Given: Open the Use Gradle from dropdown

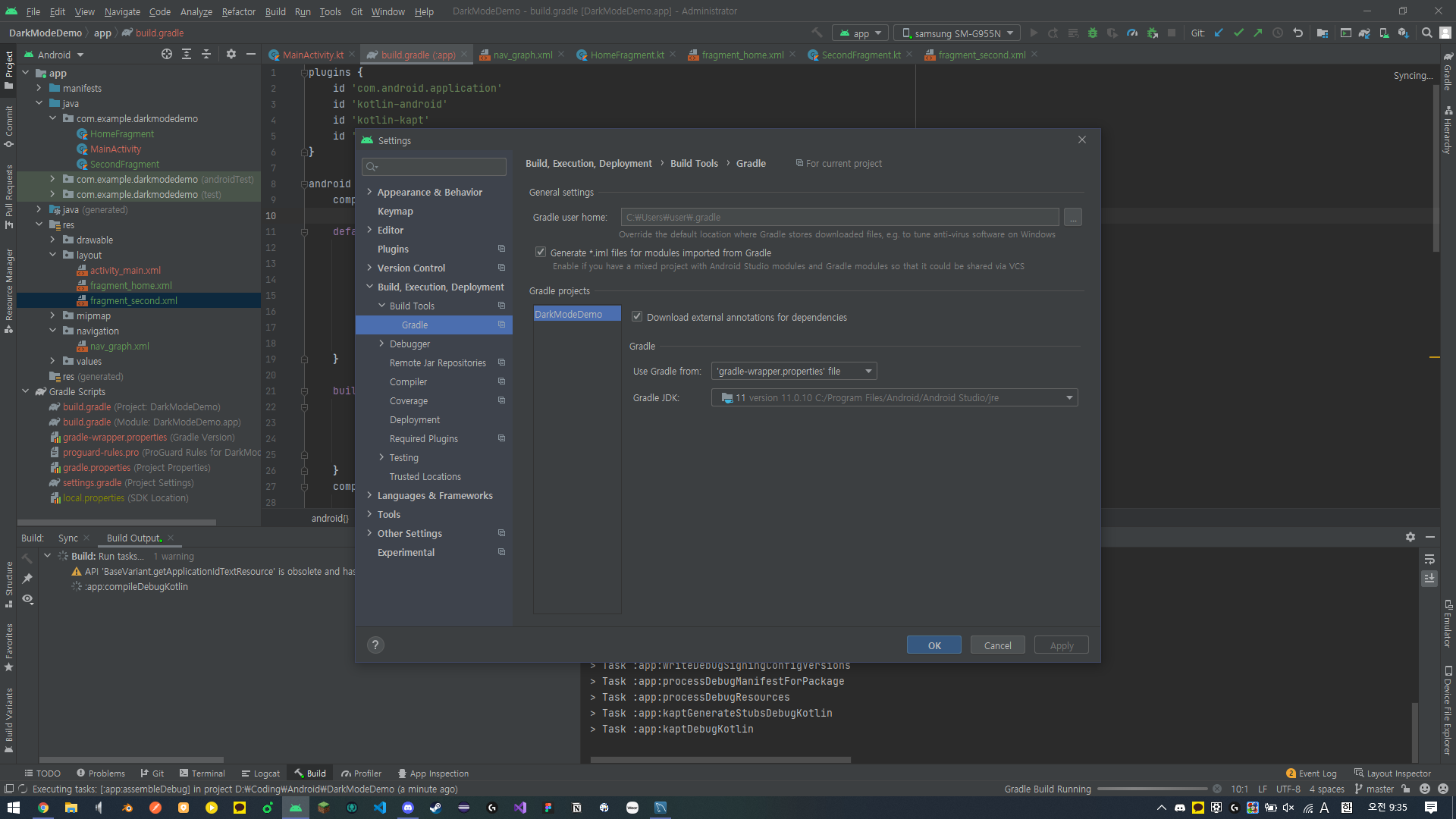Looking at the screenshot, I should point(793,372).
